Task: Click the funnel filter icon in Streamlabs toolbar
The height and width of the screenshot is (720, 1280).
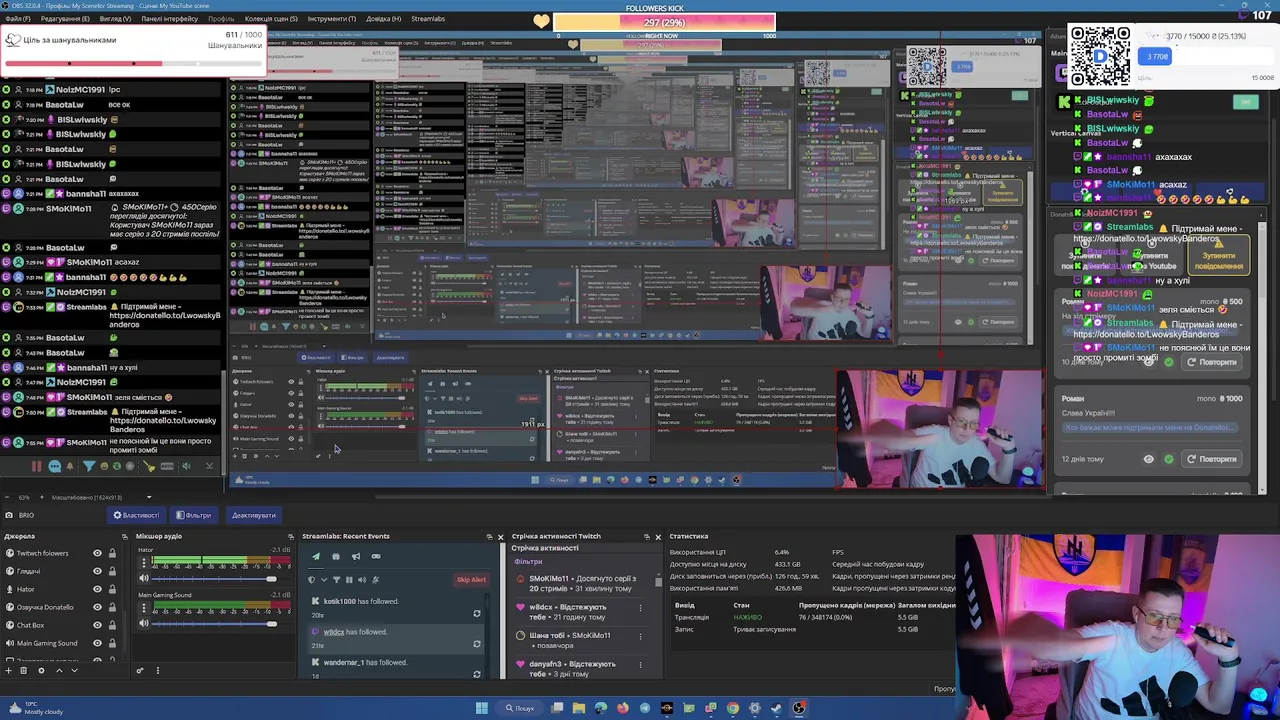Action: (336, 580)
